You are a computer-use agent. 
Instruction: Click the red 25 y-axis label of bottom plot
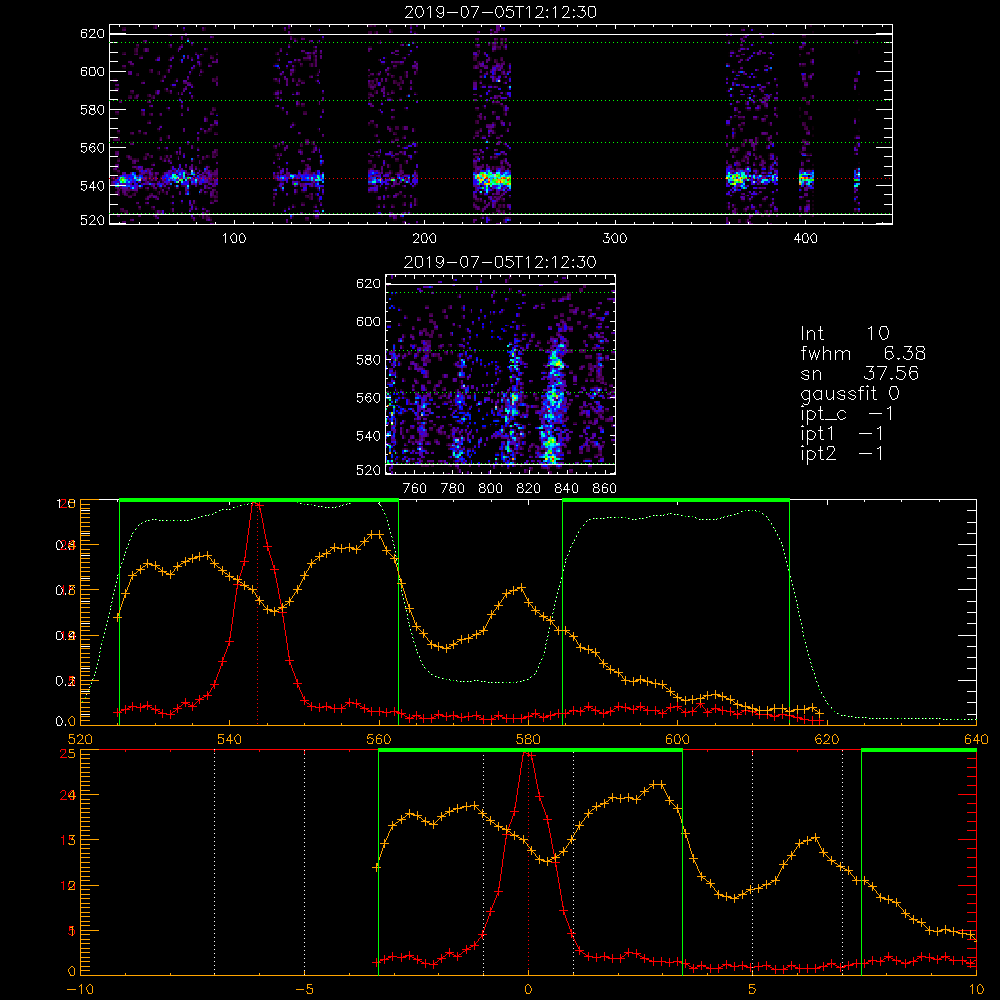pyautogui.click(x=67, y=753)
